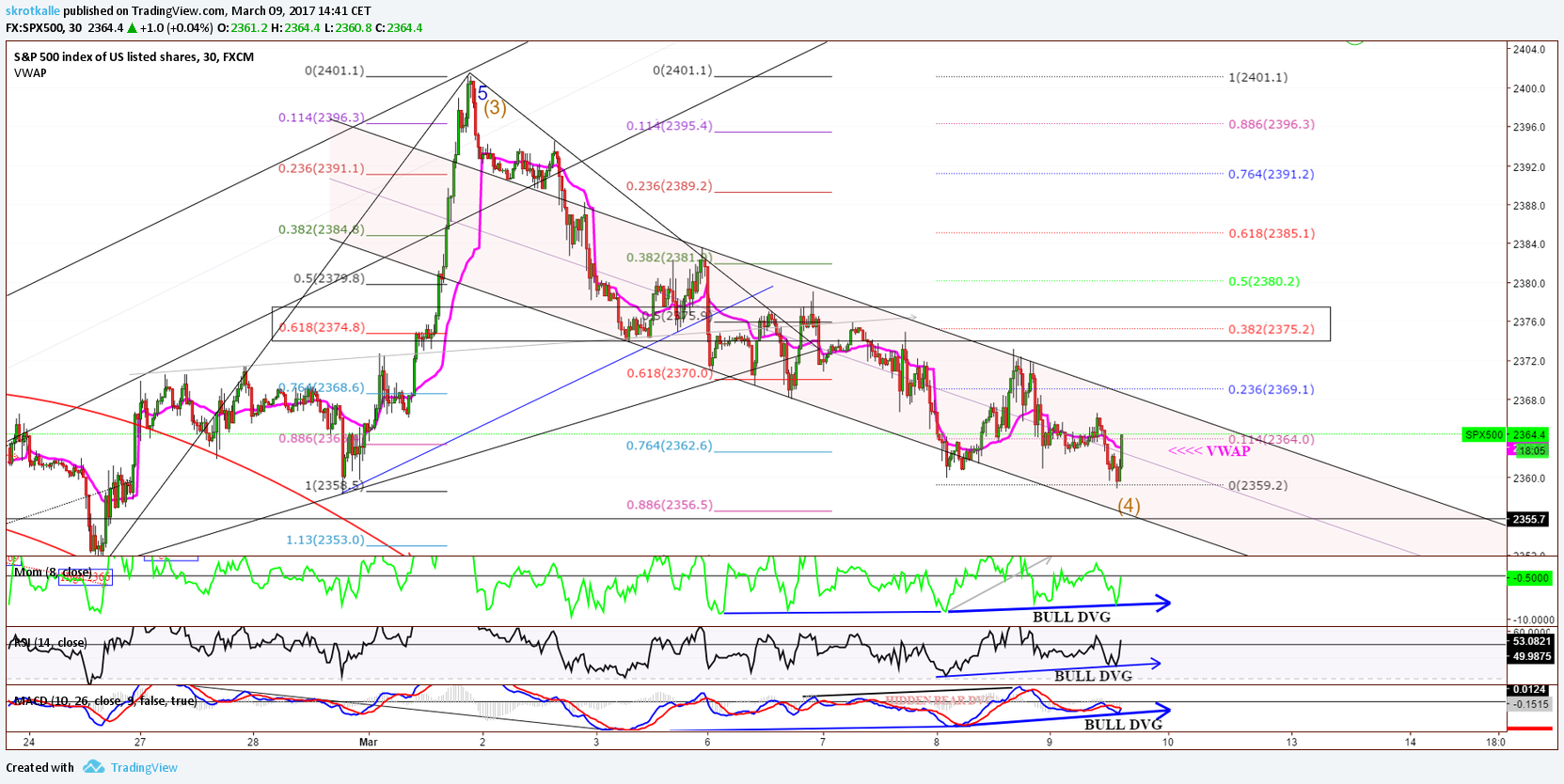The width and height of the screenshot is (1564, 784).
Task: Select the FX:SPX500, 30 symbol header text
Action: [x=44, y=27]
